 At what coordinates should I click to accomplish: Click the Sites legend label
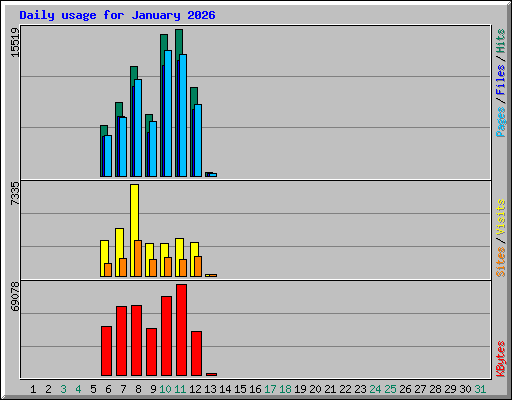click(501, 262)
